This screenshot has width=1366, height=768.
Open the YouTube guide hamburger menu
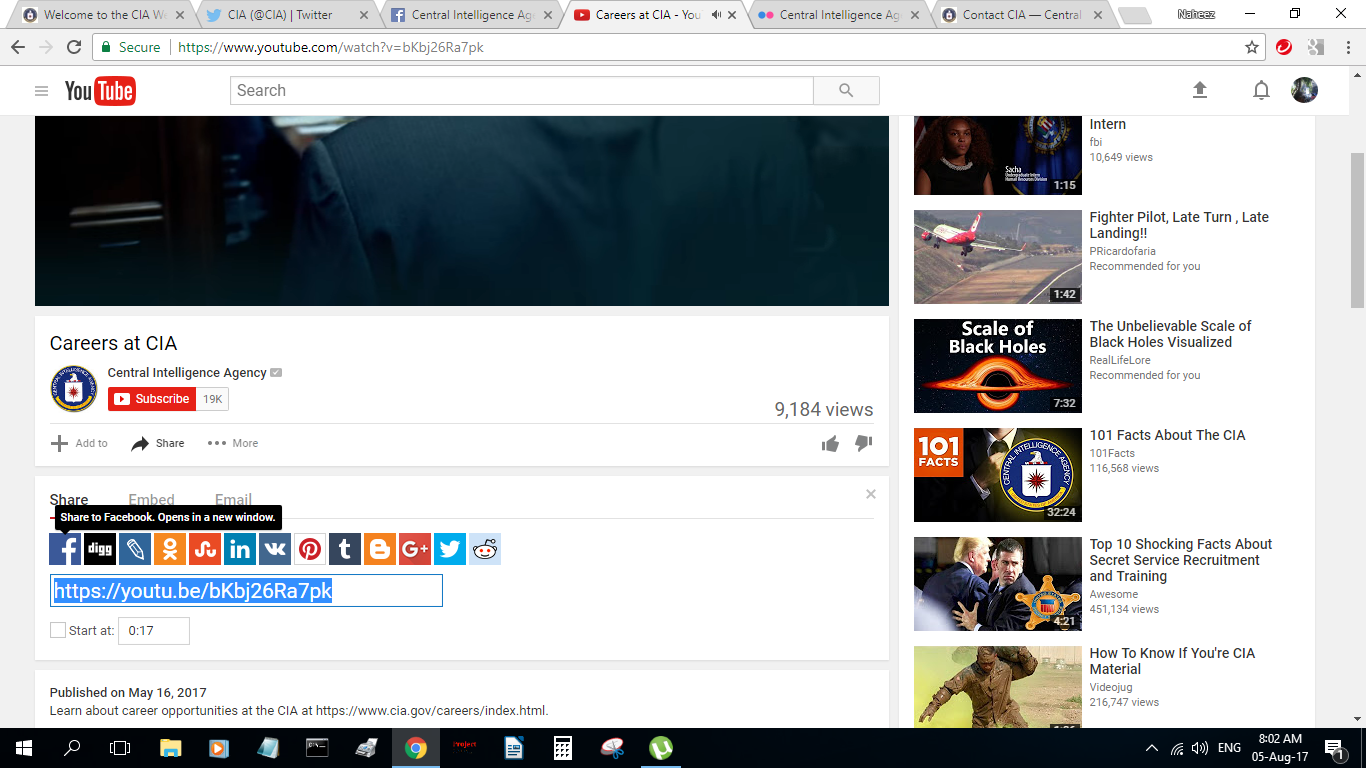pos(41,91)
